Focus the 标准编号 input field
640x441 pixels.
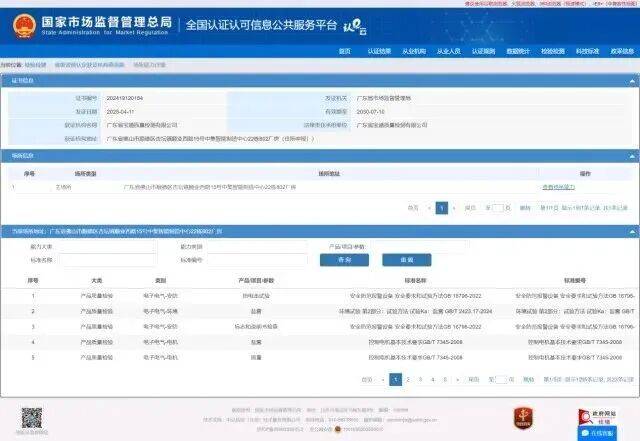(x=257, y=260)
